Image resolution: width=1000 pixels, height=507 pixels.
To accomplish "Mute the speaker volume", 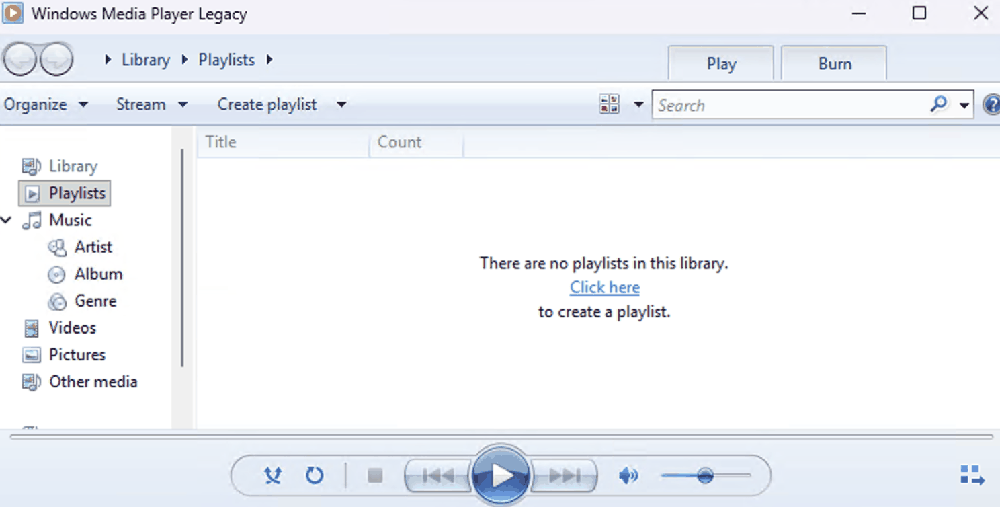I will (628, 476).
